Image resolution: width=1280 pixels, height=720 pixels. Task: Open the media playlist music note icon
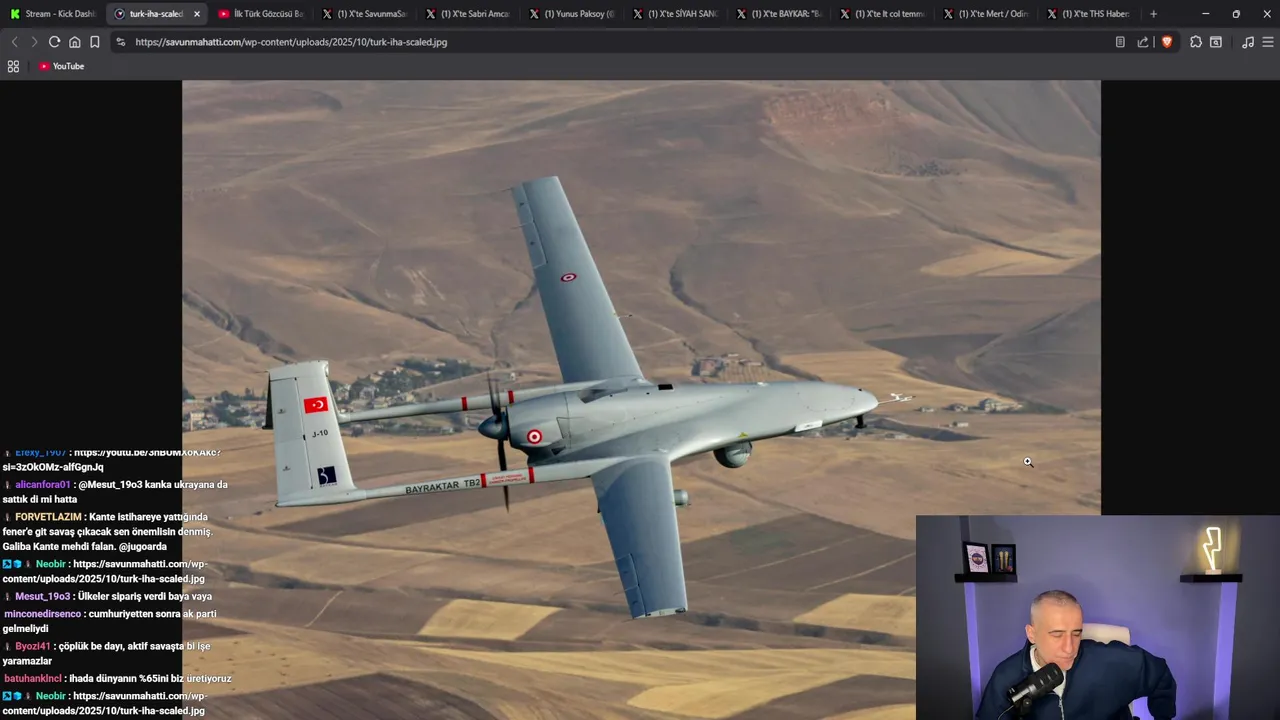[x=1247, y=42]
